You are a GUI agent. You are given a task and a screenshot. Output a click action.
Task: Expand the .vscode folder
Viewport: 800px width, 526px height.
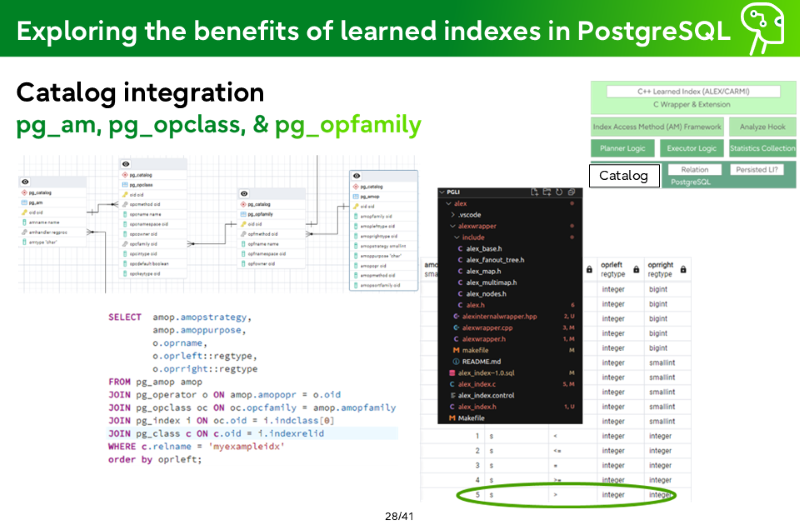pos(453,215)
